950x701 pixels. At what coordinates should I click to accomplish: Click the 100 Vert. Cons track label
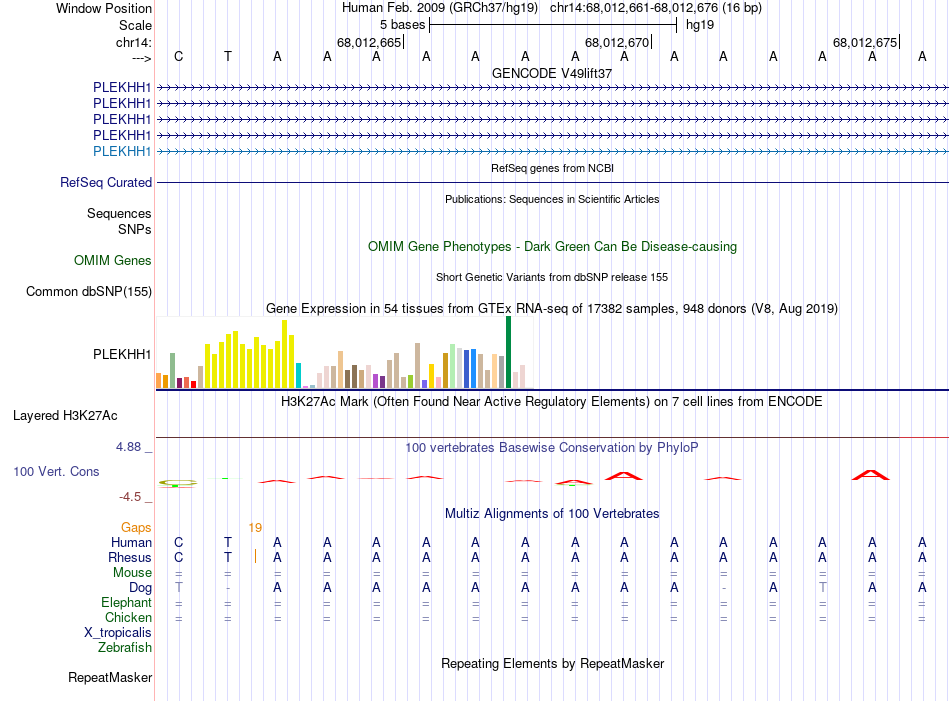pos(56,471)
